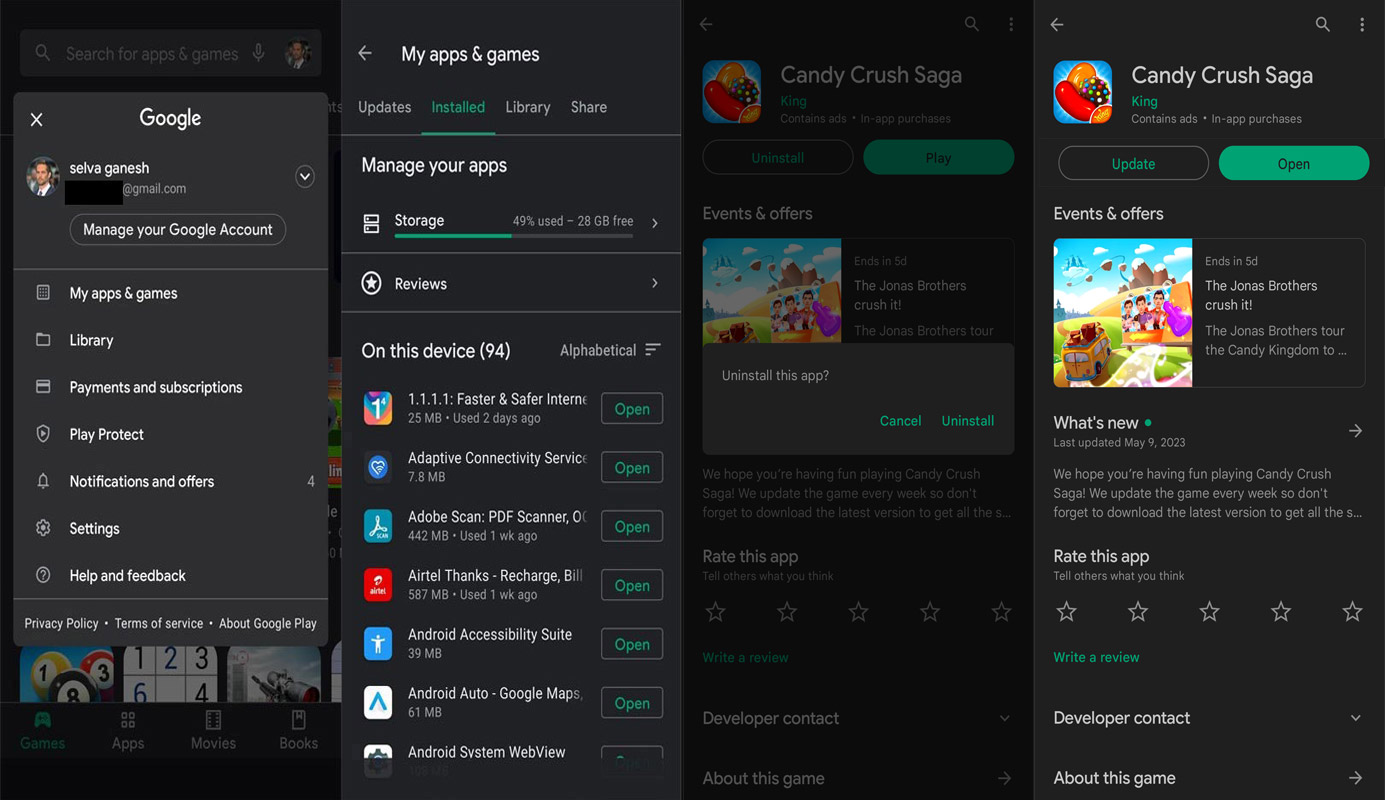Viewport: 1385px width, 800px height.
Task: Tap Manage your Google Account button
Action: [x=178, y=229]
